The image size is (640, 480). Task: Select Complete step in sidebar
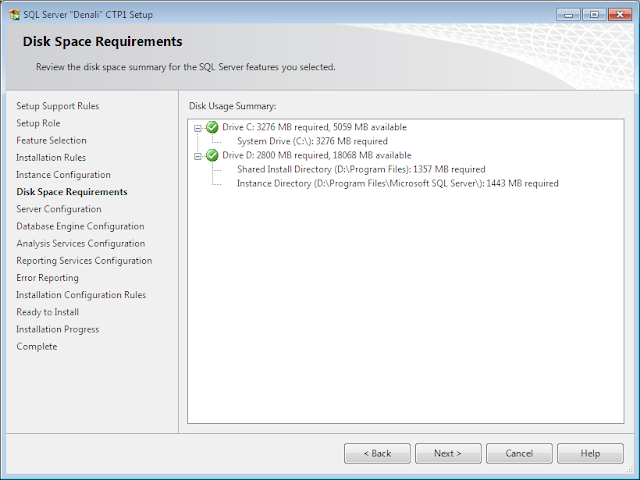pos(37,346)
